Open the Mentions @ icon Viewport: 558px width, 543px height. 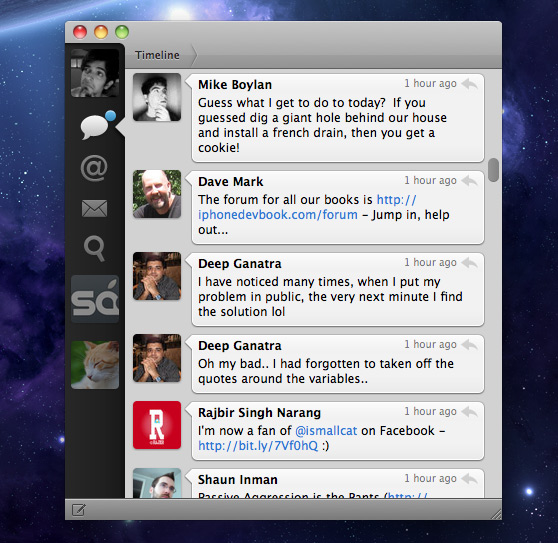click(x=94, y=168)
